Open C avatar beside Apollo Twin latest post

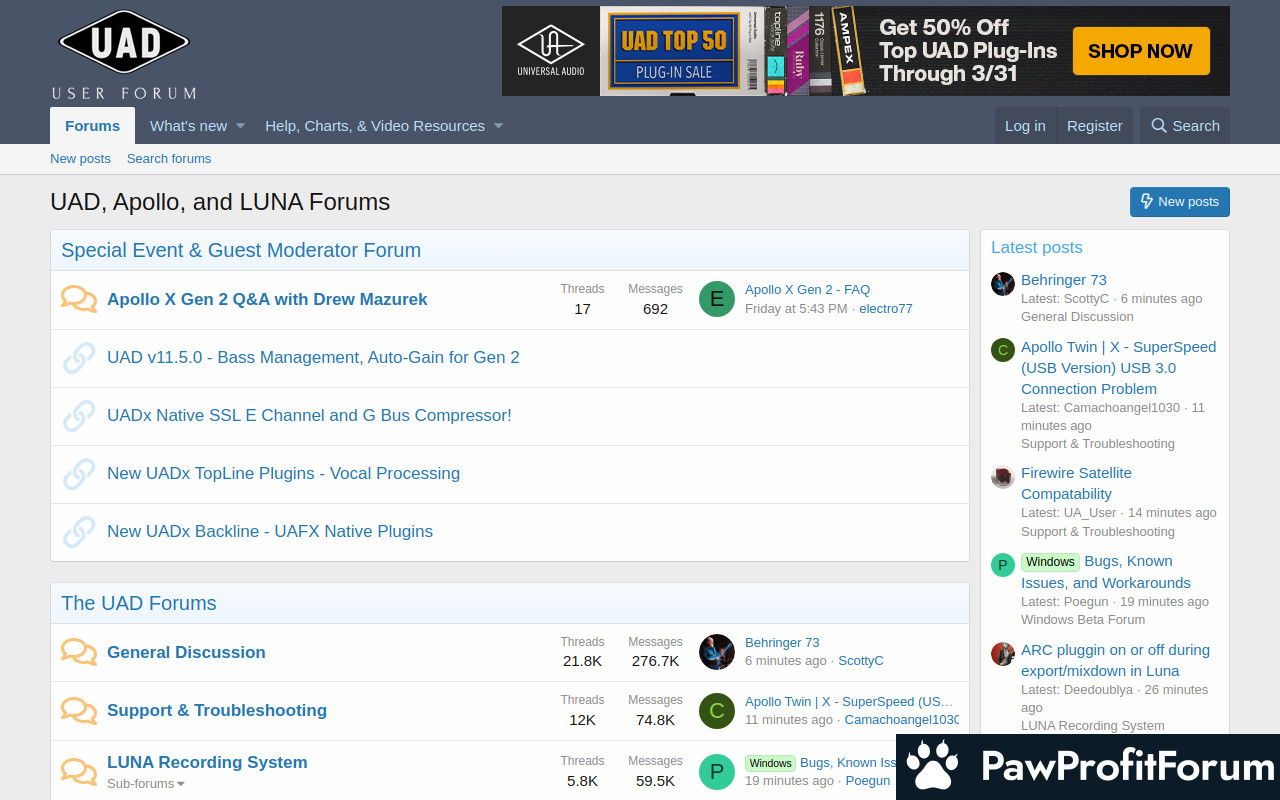tap(1003, 350)
